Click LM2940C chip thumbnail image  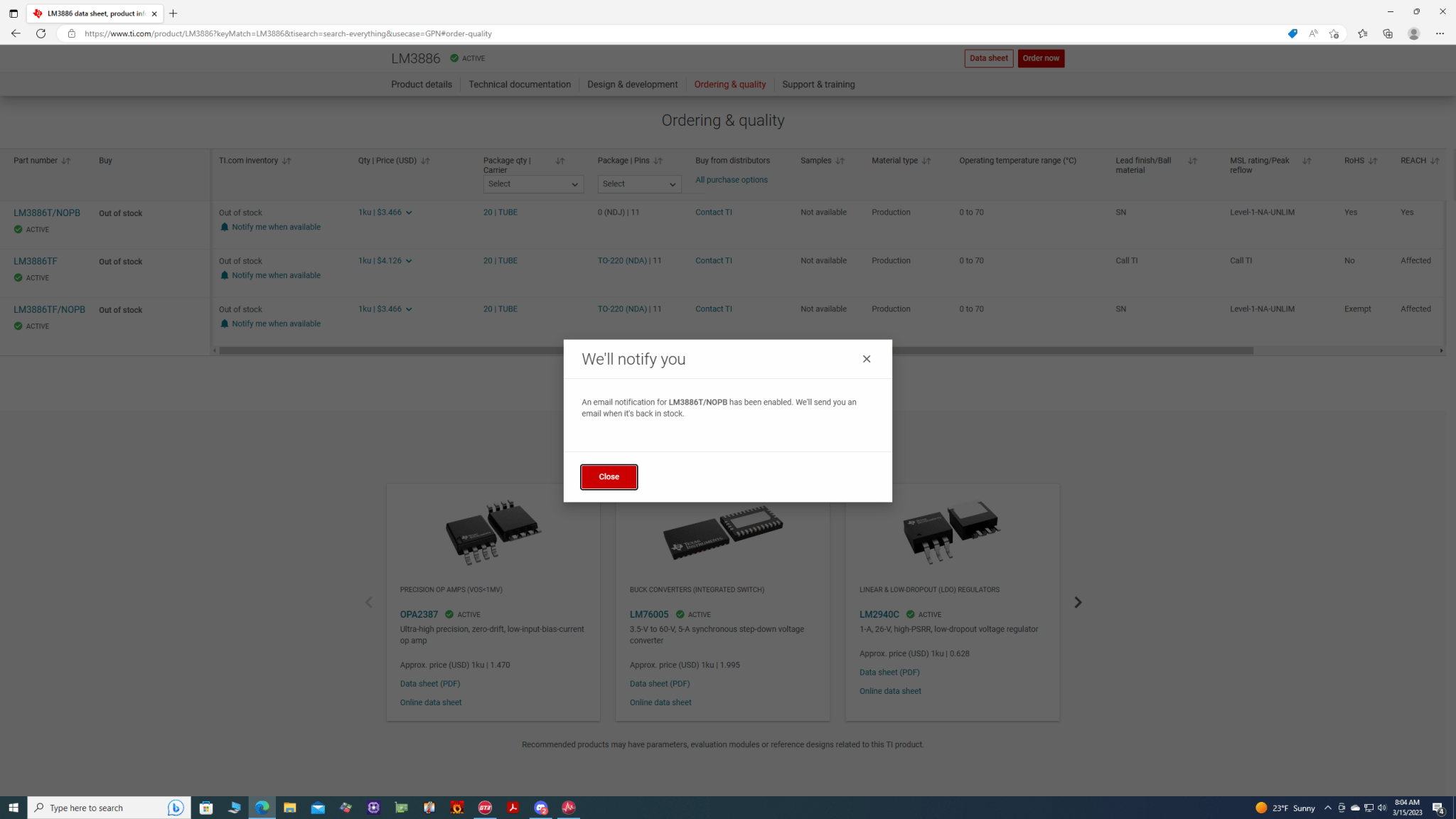pos(952,532)
